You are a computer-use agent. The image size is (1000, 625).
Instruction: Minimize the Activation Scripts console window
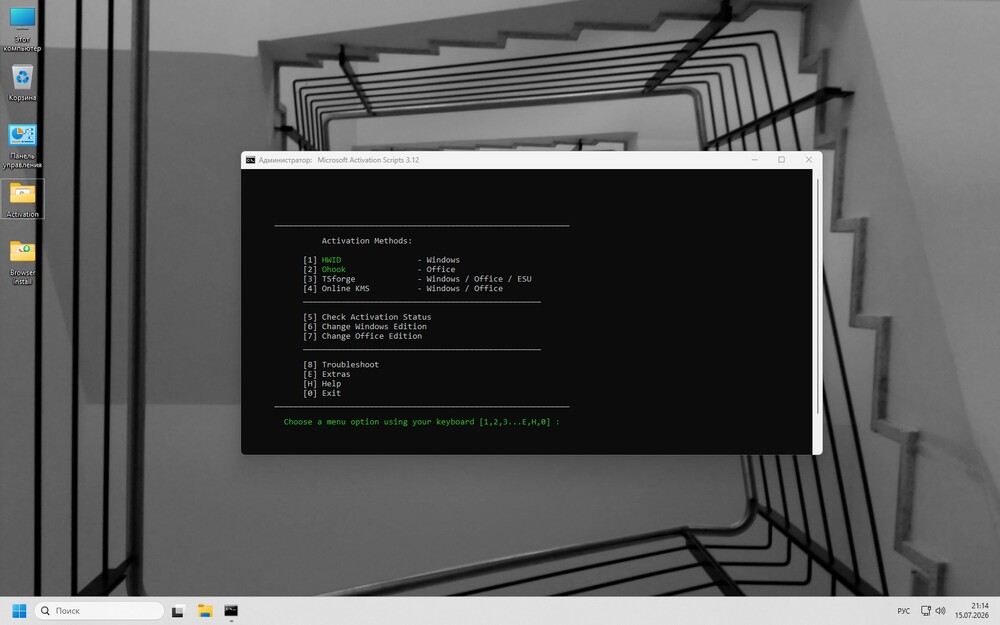point(754,159)
